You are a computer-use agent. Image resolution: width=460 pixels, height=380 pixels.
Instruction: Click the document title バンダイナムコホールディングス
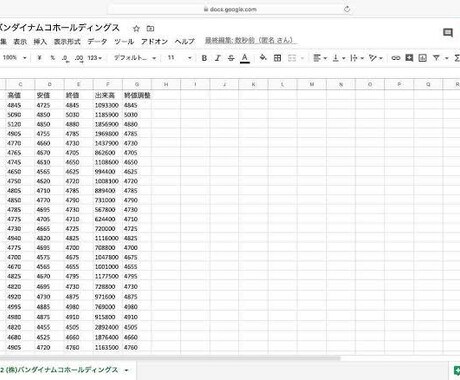[x=60, y=28]
